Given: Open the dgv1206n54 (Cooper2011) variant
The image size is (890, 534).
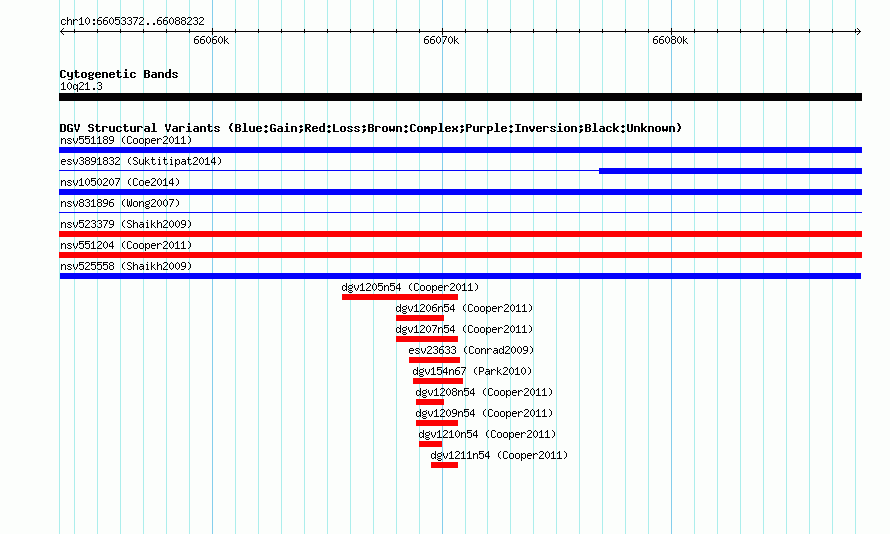Looking at the screenshot, I should 464,308.
